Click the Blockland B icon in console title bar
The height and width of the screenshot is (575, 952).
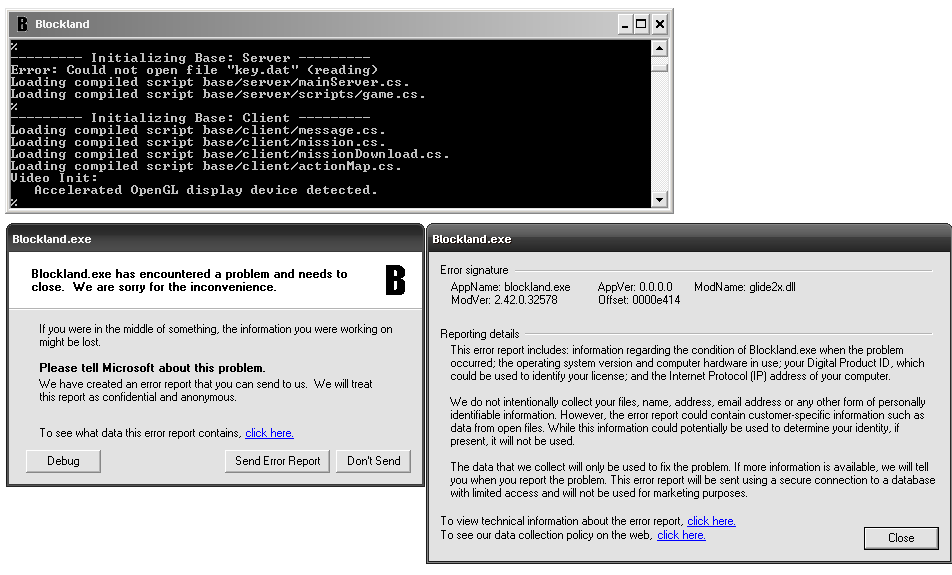point(22,24)
